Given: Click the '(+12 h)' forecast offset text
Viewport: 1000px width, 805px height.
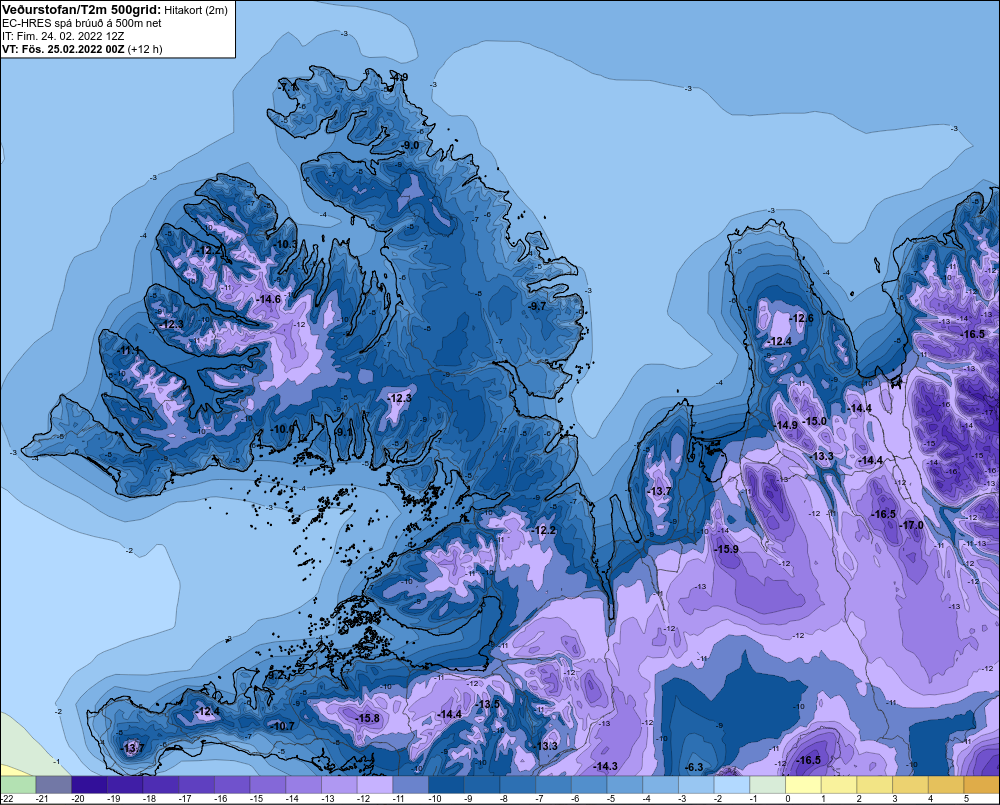Looking at the screenshot, I should (145, 49).
